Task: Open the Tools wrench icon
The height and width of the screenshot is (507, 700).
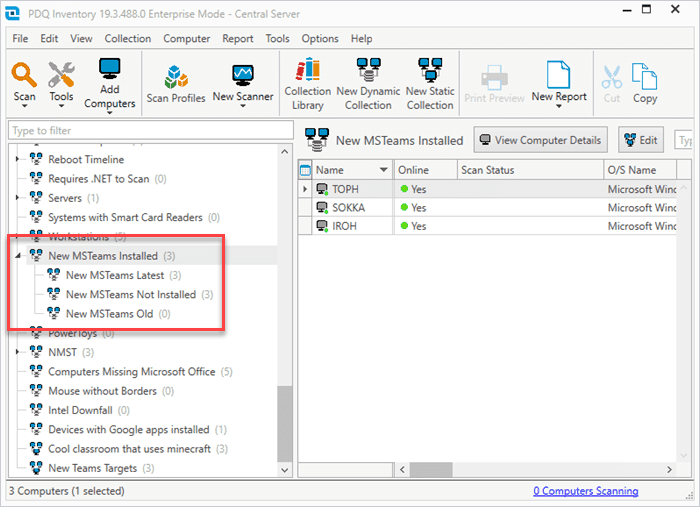Action: (x=61, y=75)
